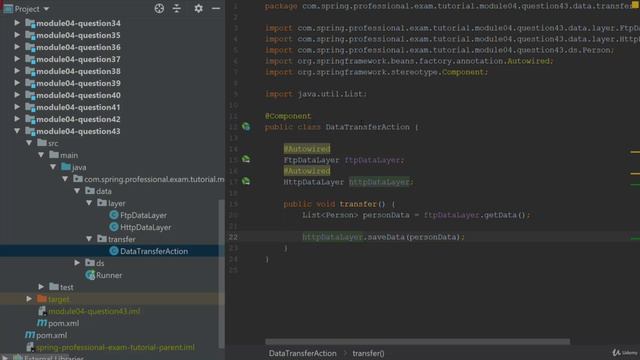Click Runner class icon in tree
Image resolution: width=640 pixels, height=360 pixels.
[90, 275]
